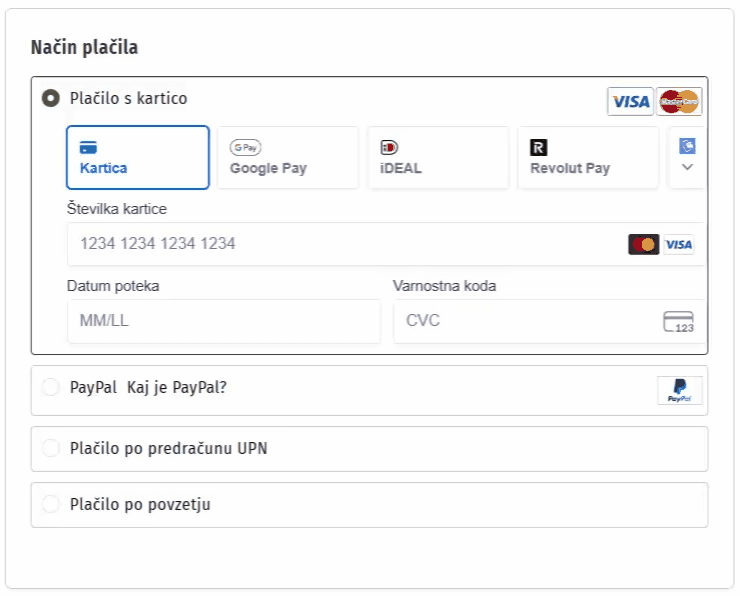Viewport: 740px width, 596px height.
Task: Switch to the iDEAL payment tab
Action: (x=437, y=157)
